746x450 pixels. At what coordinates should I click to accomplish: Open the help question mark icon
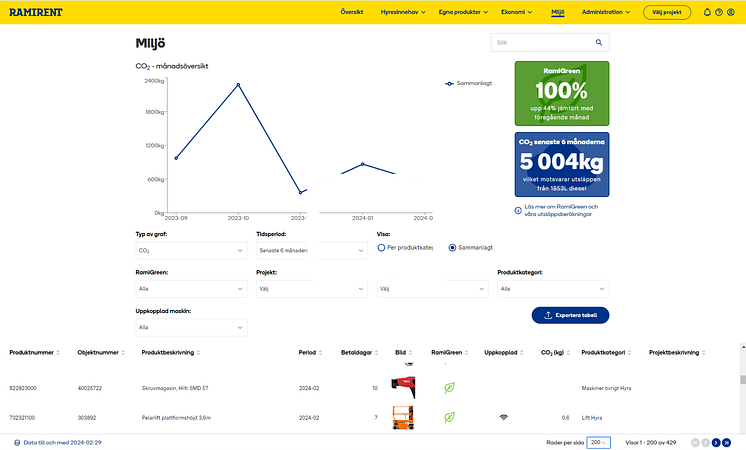click(x=719, y=12)
